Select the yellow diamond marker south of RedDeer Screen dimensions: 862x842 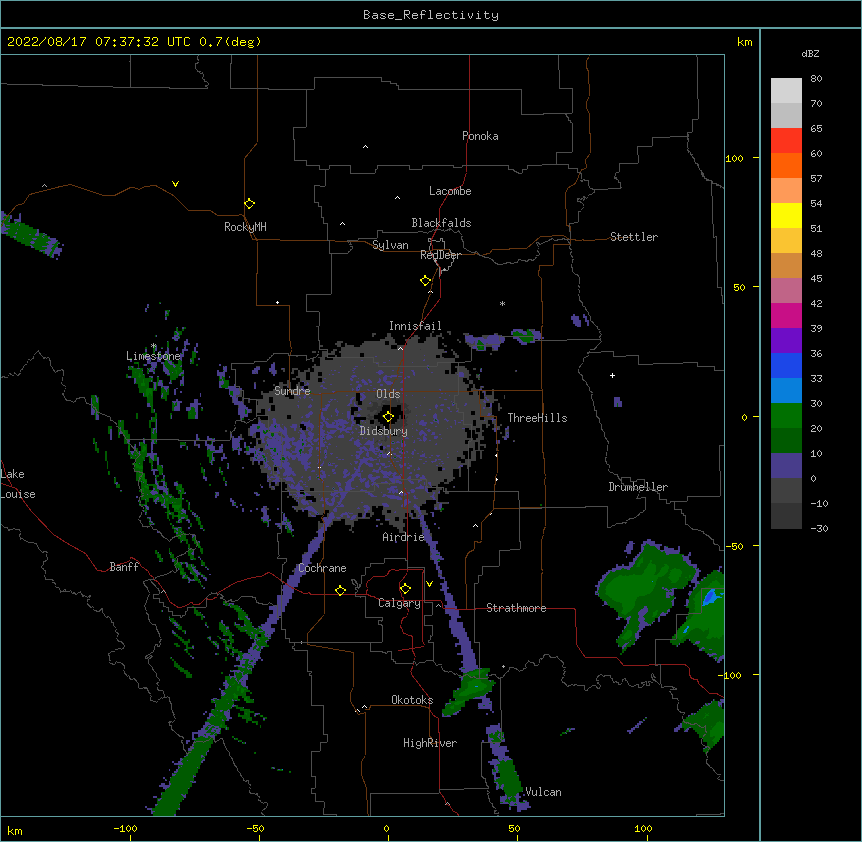(x=426, y=281)
